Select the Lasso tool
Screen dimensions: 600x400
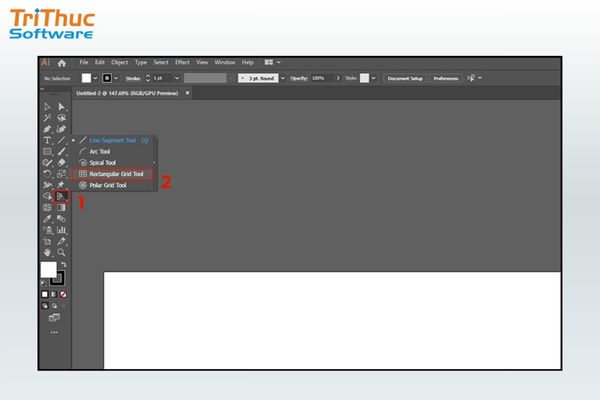(x=61, y=118)
